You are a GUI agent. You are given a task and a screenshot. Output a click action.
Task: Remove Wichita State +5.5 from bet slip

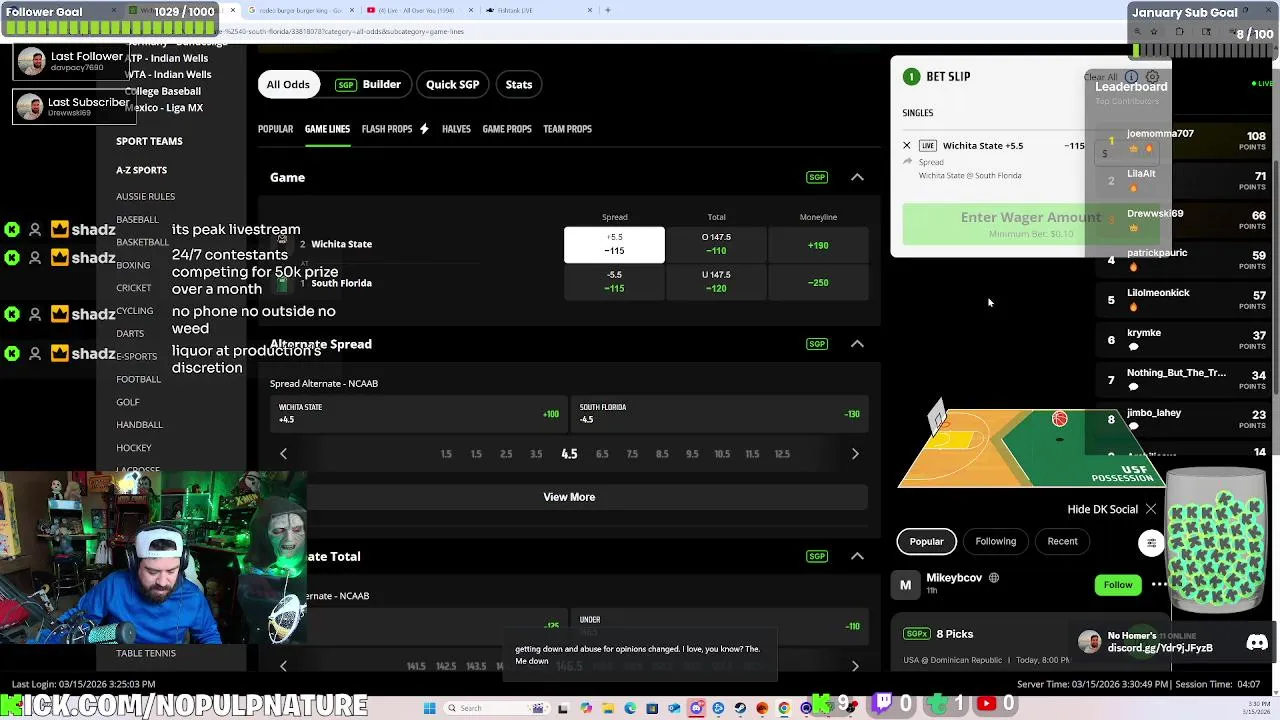pyautogui.click(x=907, y=146)
